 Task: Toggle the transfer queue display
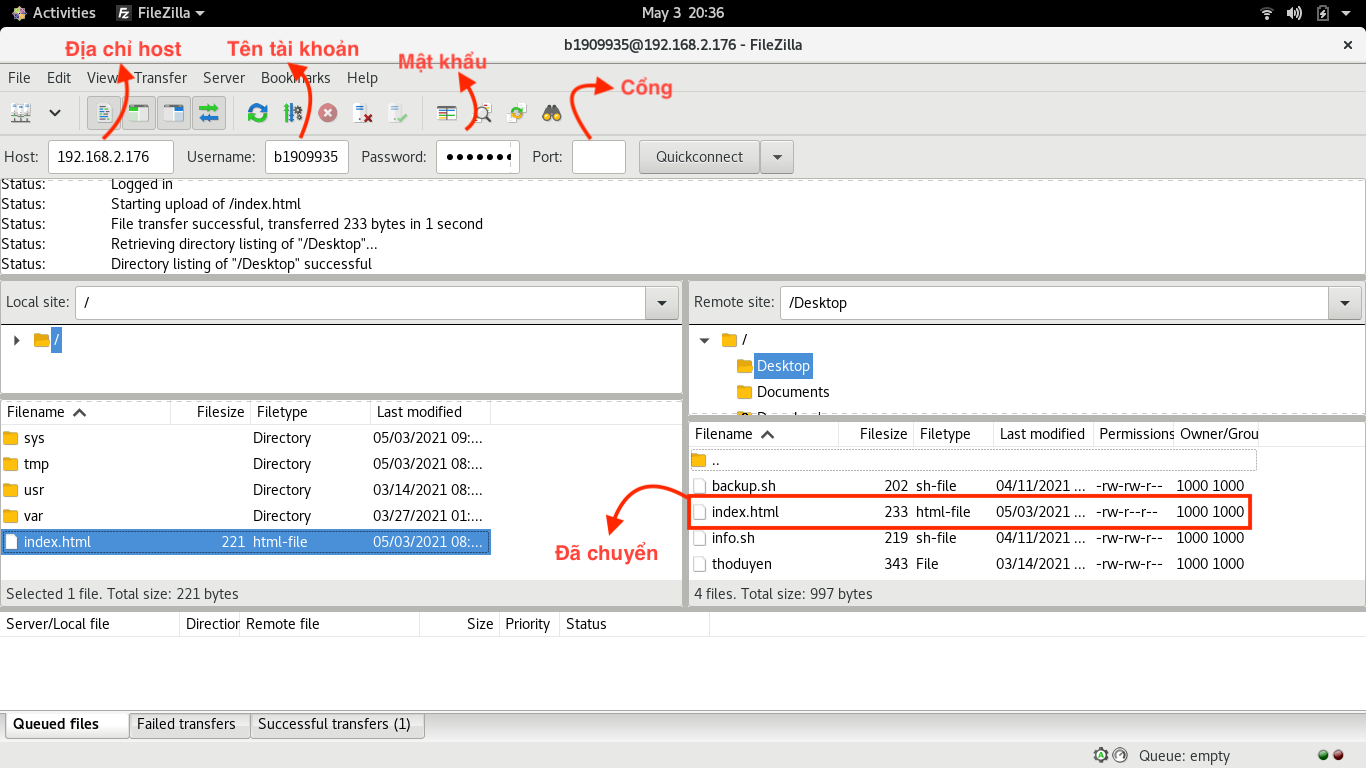click(209, 113)
